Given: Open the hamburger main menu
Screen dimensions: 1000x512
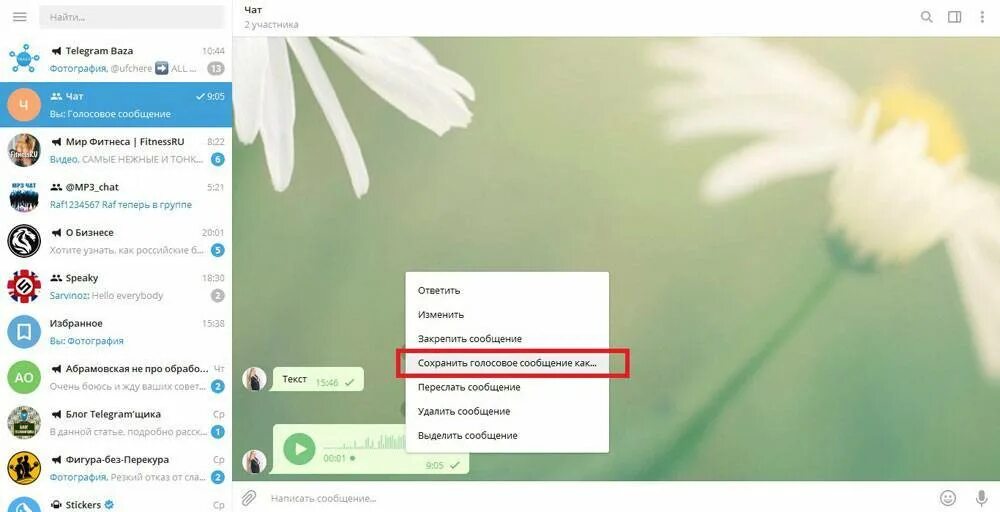Looking at the screenshot, I should [20, 17].
